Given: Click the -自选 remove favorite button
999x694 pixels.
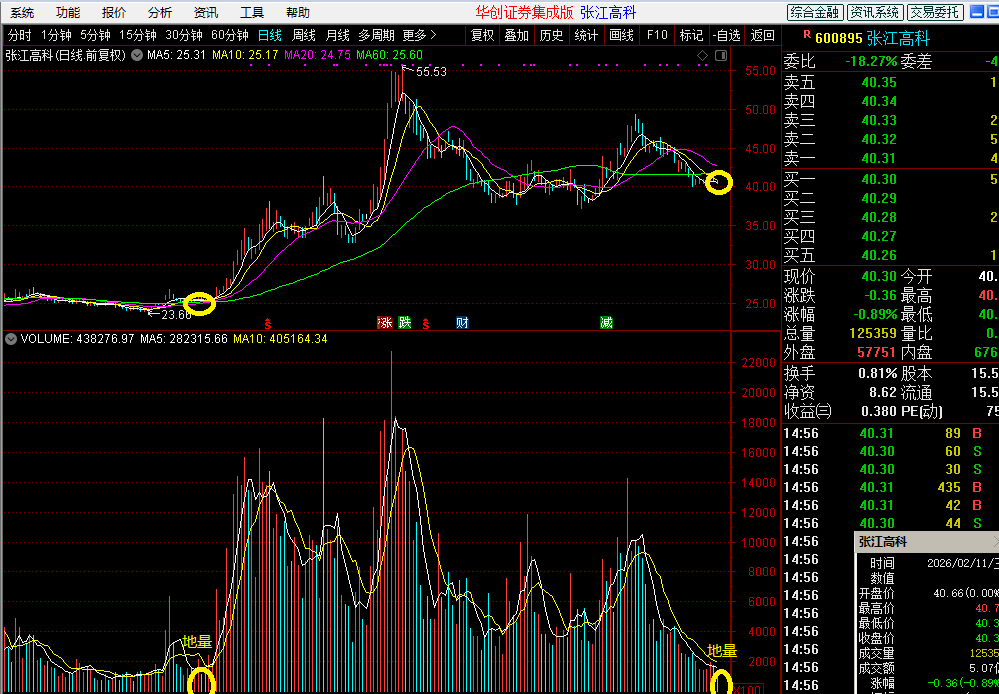Looking at the screenshot, I should [727, 36].
